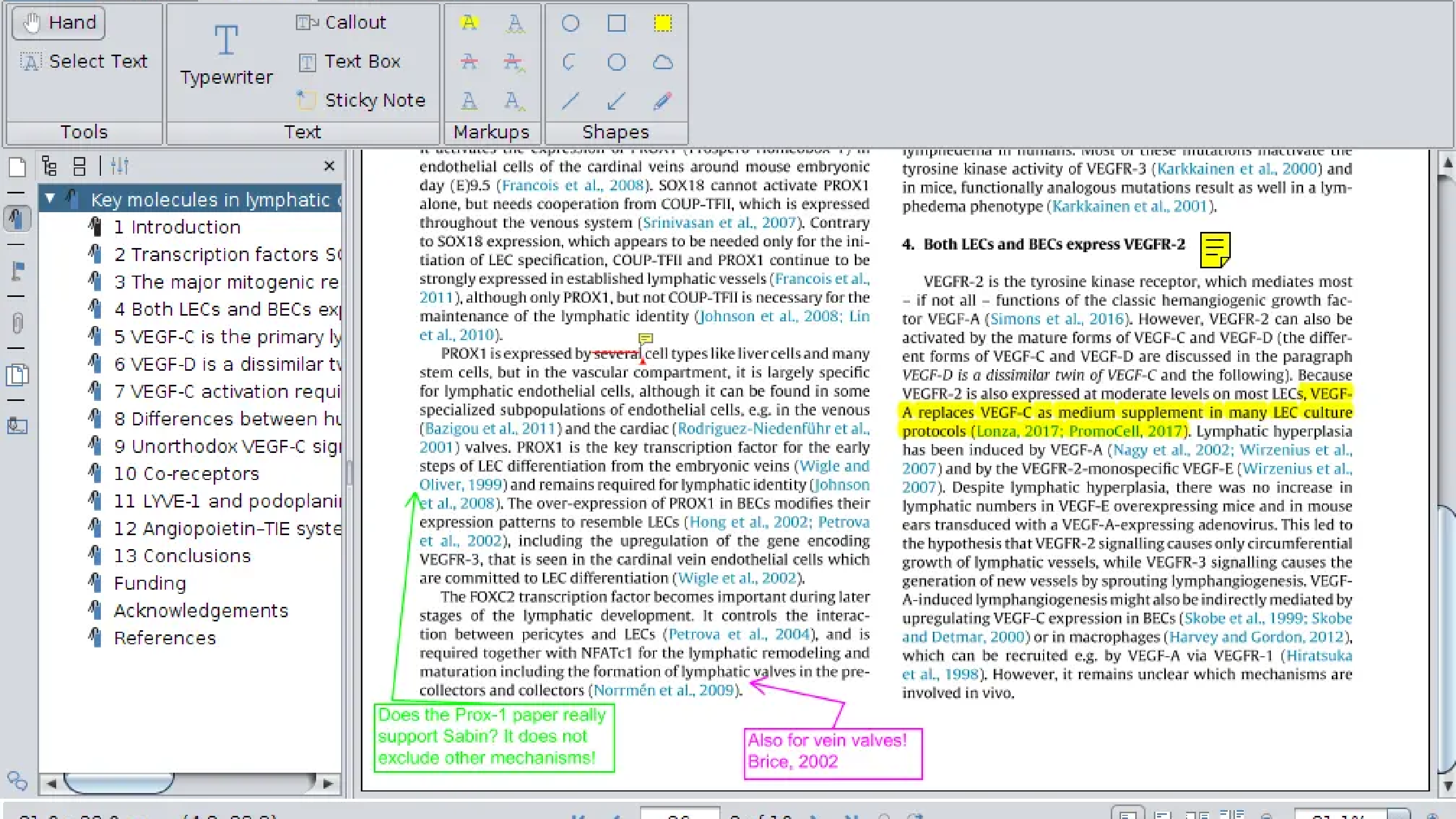Image resolution: width=1456 pixels, height=819 pixels.
Task: Select the Polyline shape tool
Action: [x=570, y=61]
